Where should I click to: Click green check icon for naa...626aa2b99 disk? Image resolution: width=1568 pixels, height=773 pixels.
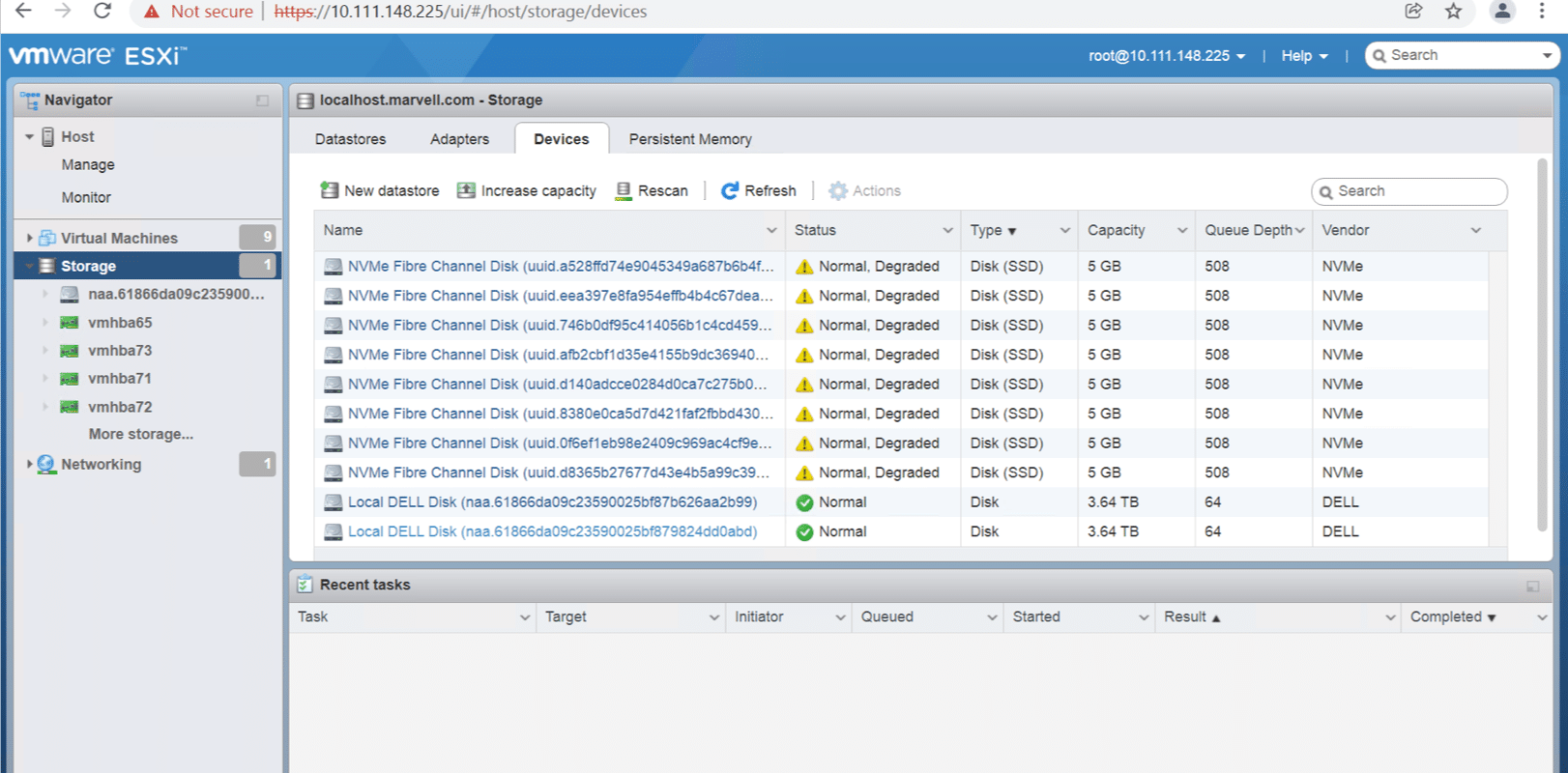pyautogui.click(x=804, y=502)
